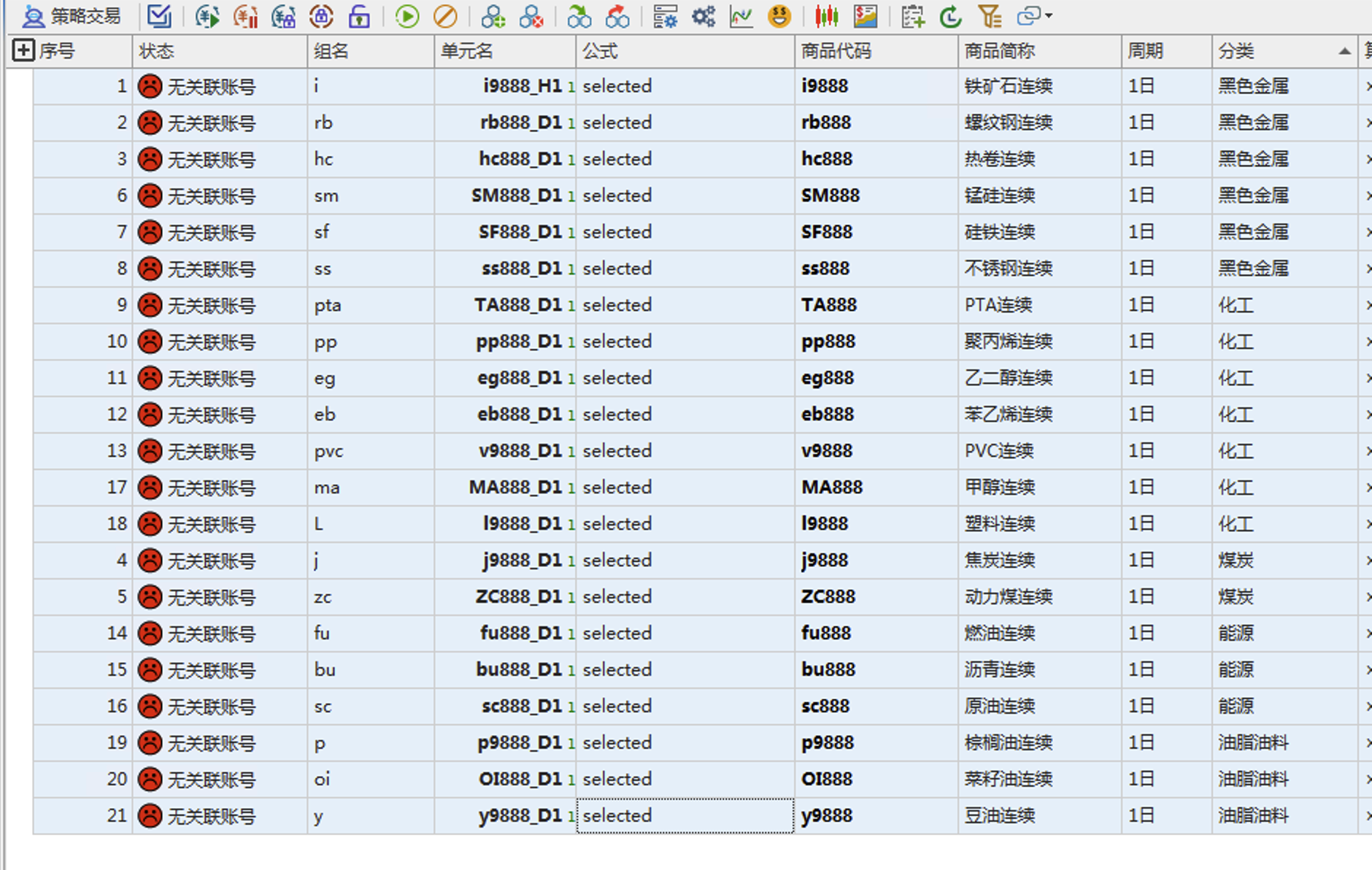This screenshot has width=1372, height=870.
Task: Select the 硅铁连续 product name cell
Action: coord(1039,232)
